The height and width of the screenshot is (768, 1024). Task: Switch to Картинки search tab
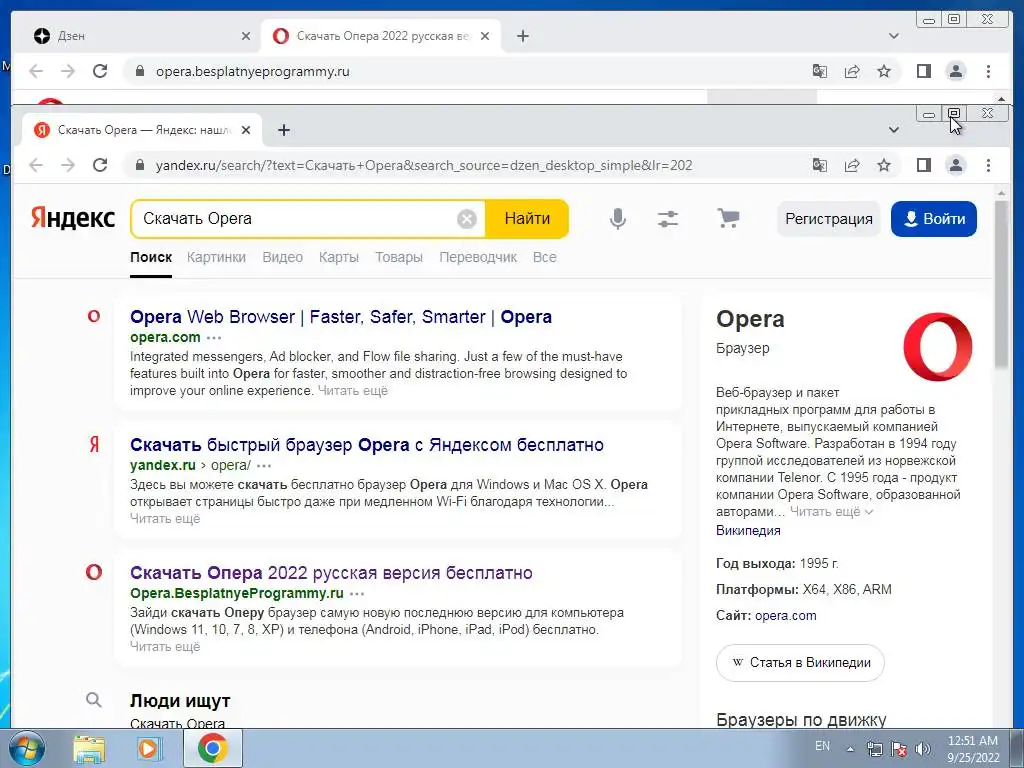[x=216, y=257]
